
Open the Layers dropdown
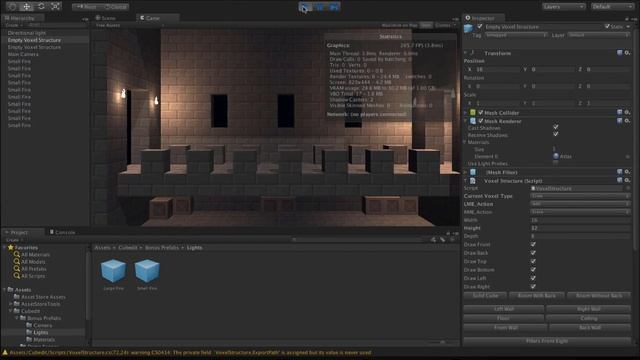(563, 7)
